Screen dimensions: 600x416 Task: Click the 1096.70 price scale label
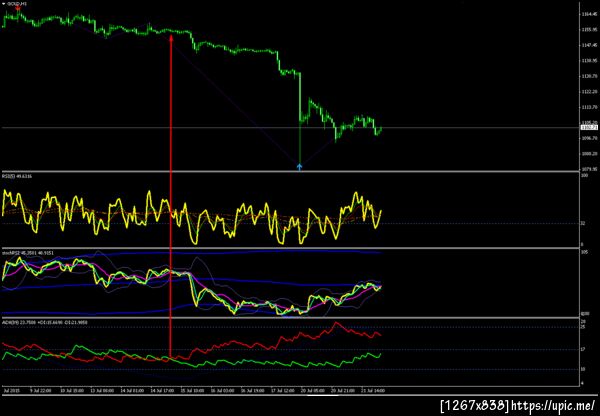coord(589,138)
